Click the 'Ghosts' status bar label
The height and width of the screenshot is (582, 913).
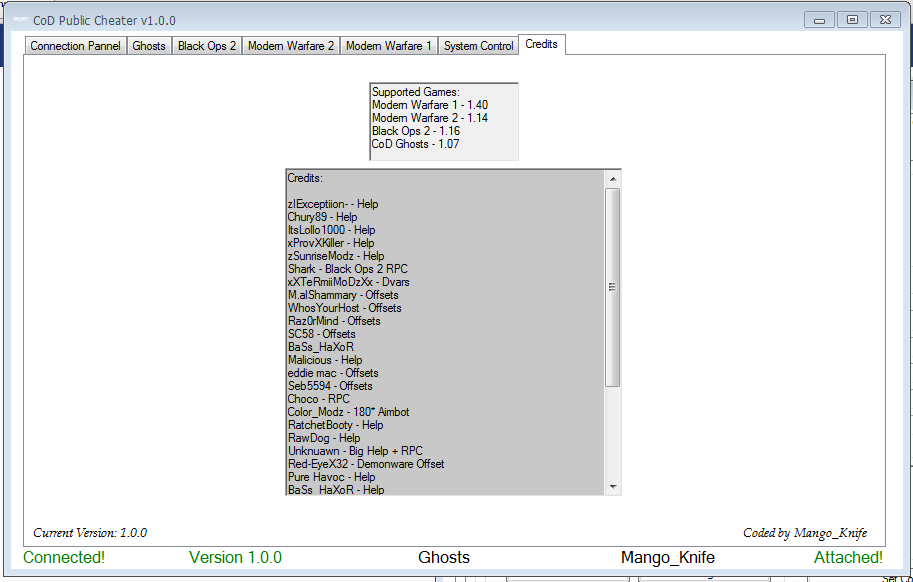pos(444,558)
